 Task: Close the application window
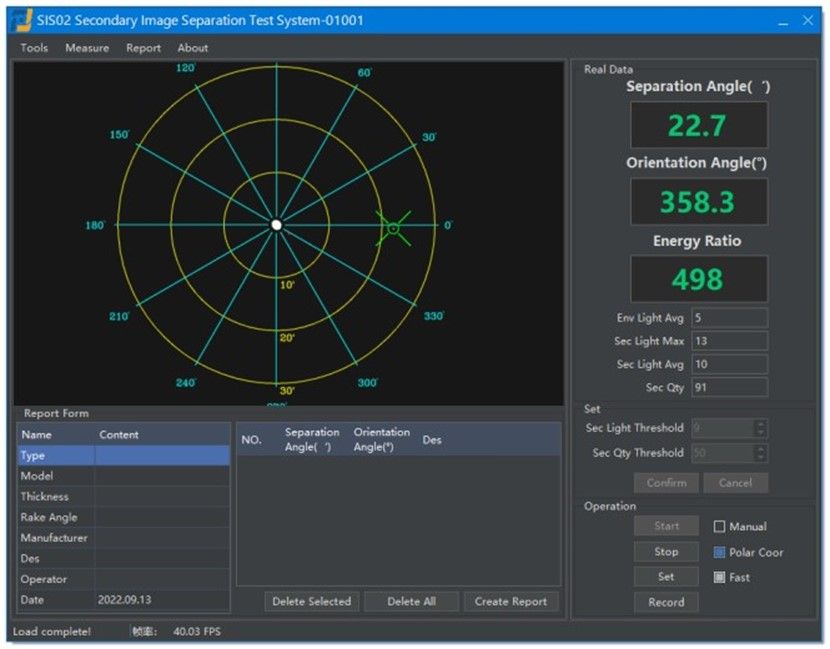pos(807,20)
